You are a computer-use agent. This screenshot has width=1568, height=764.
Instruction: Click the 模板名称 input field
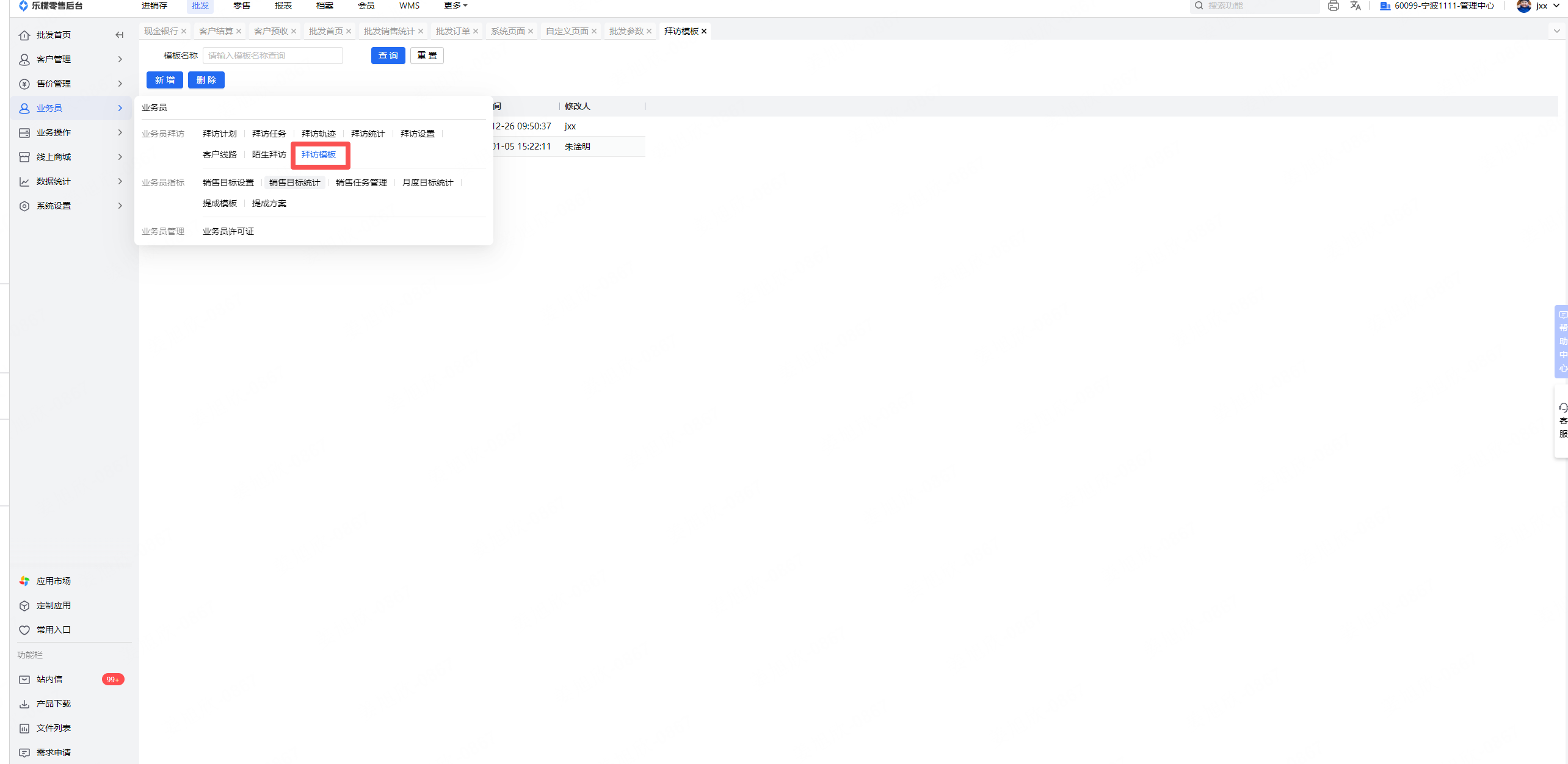pyautogui.click(x=272, y=56)
